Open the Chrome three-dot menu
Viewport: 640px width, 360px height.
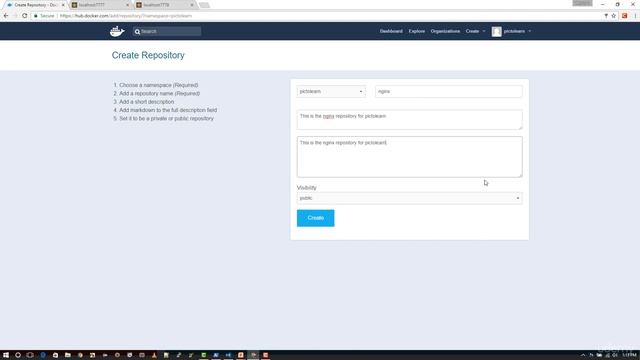[x=635, y=16]
